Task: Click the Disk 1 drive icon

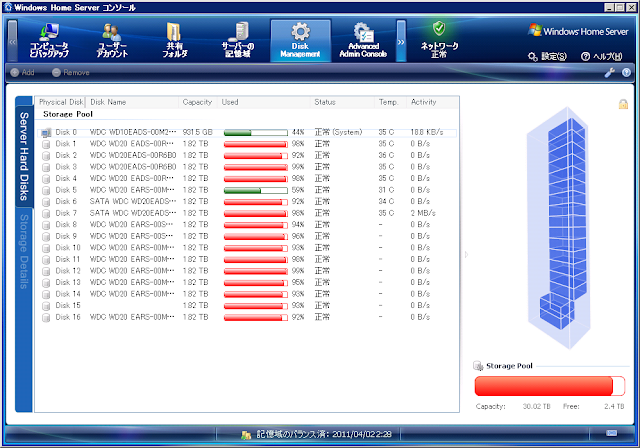Action: pyautogui.click(x=46, y=144)
